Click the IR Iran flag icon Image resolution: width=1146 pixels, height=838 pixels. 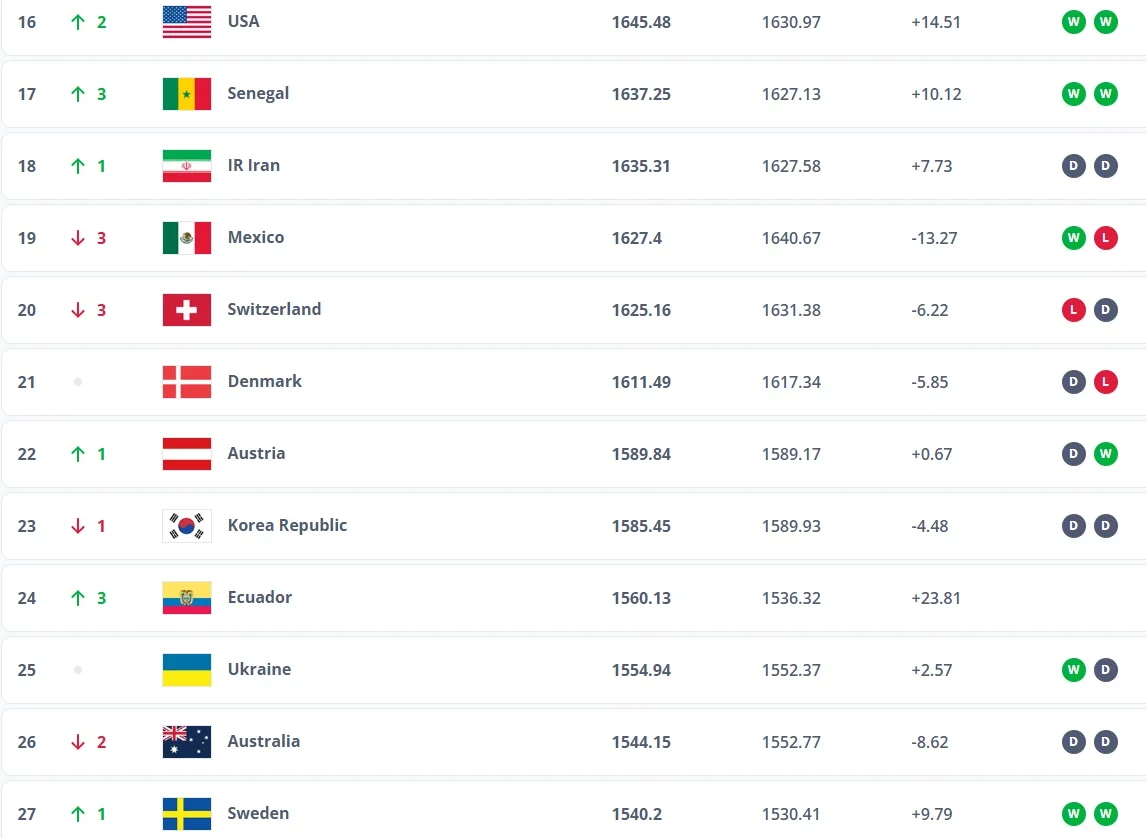pyautogui.click(x=187, y=166)
